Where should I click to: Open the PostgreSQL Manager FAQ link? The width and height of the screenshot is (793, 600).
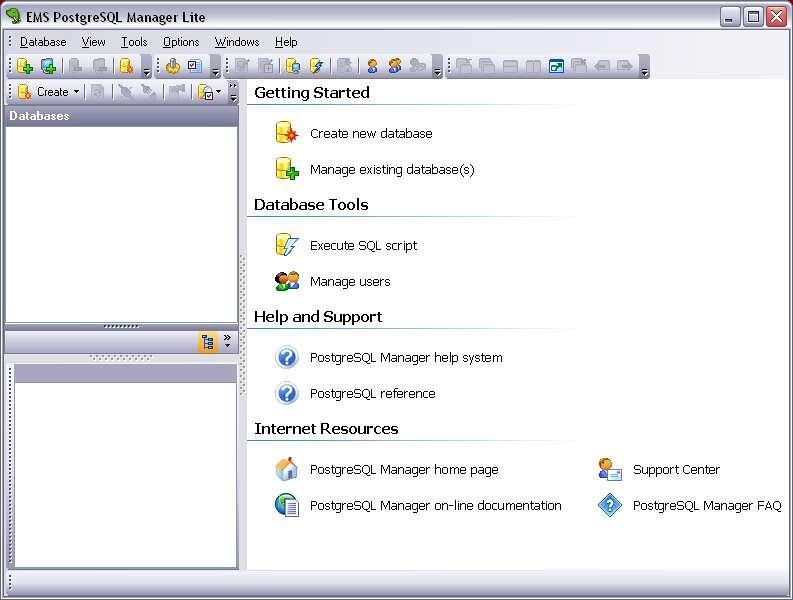click(707, 505)
